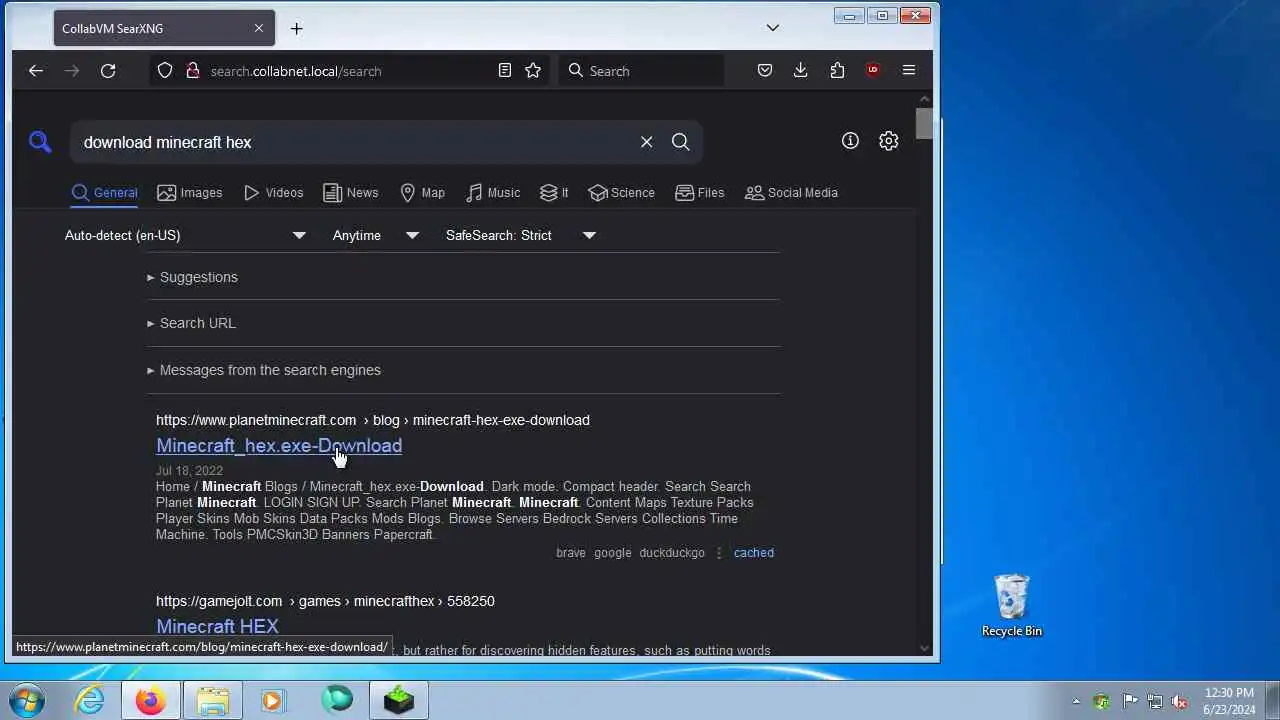Open the Firefox downloads panel
Image resolution: width=1280 pixels, height=720 pixels.
pos(800,71)
